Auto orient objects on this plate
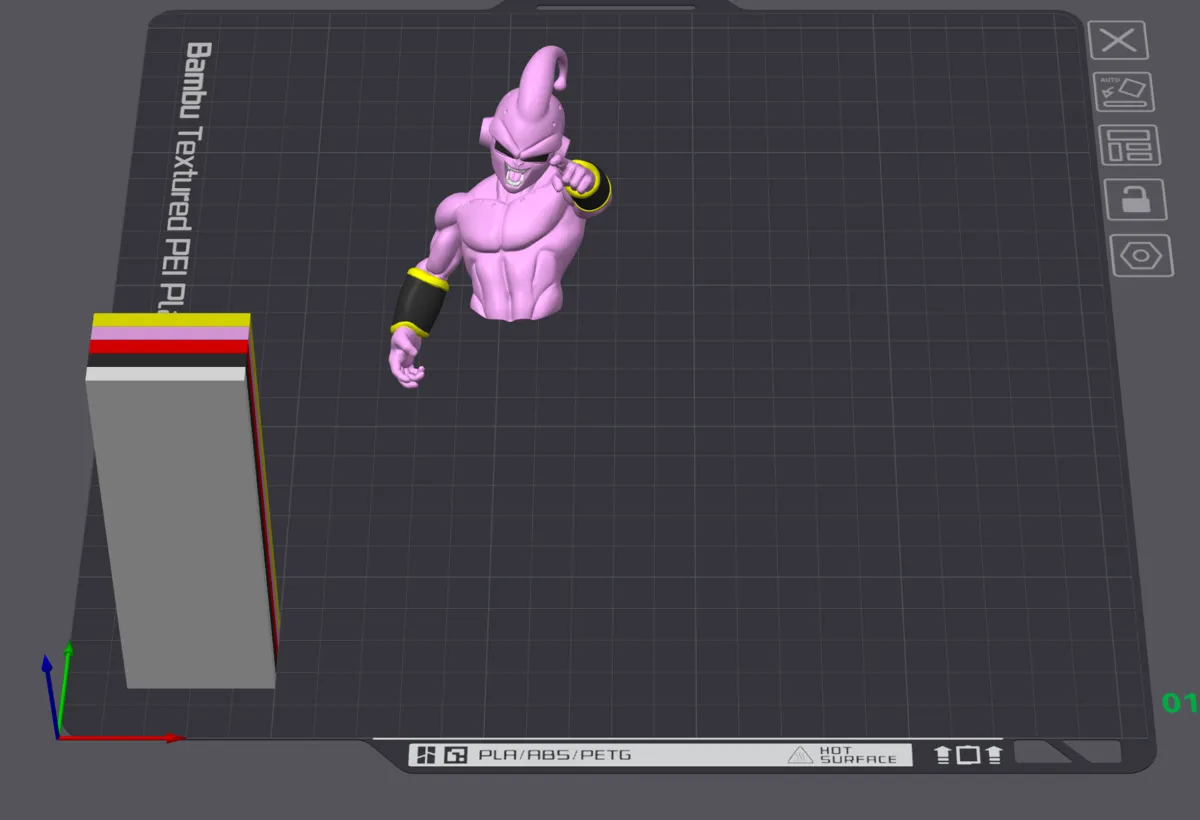 [x=1124, y=92]
